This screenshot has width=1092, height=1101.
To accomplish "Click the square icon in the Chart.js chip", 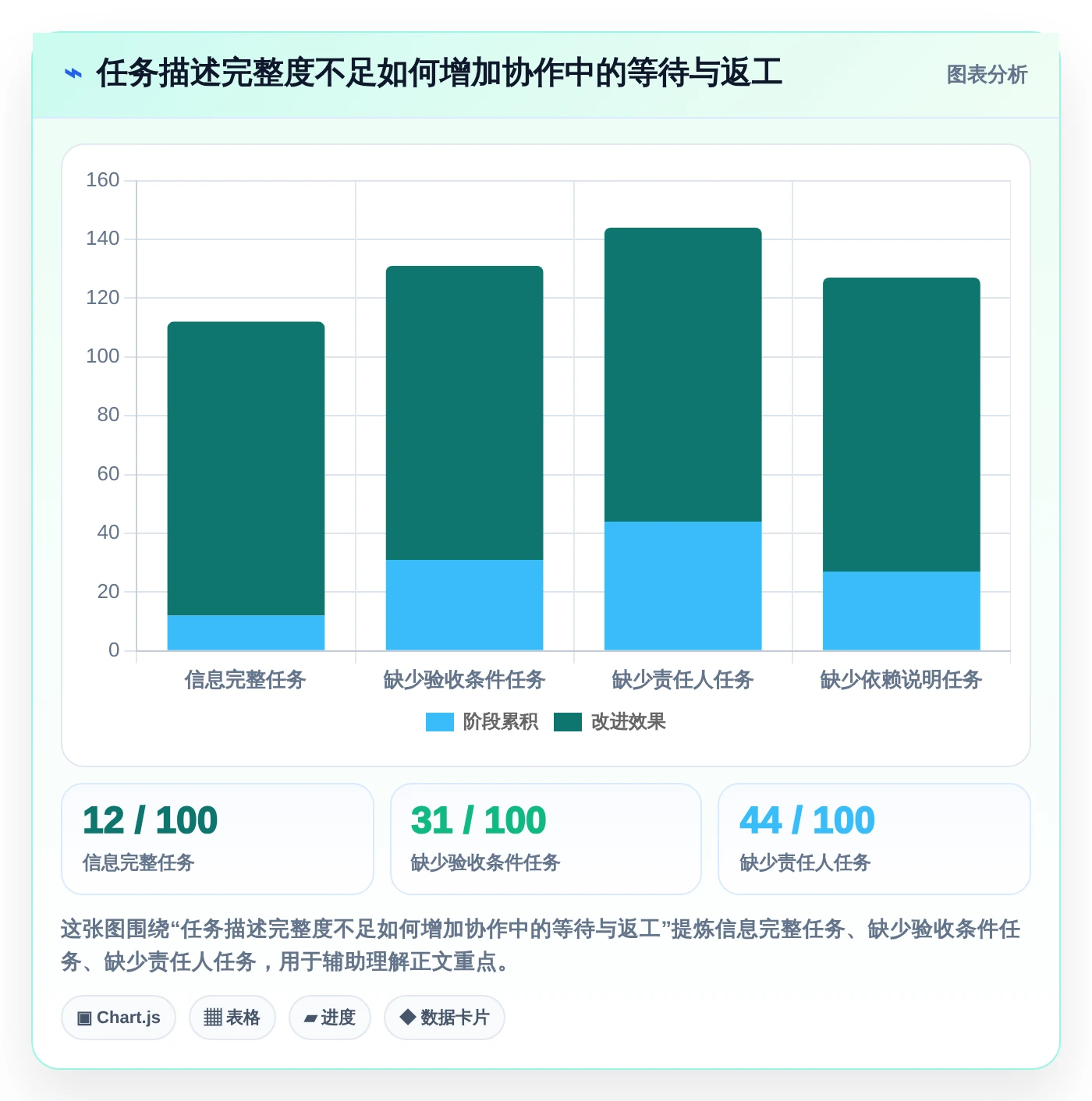I will (84, 1018).
